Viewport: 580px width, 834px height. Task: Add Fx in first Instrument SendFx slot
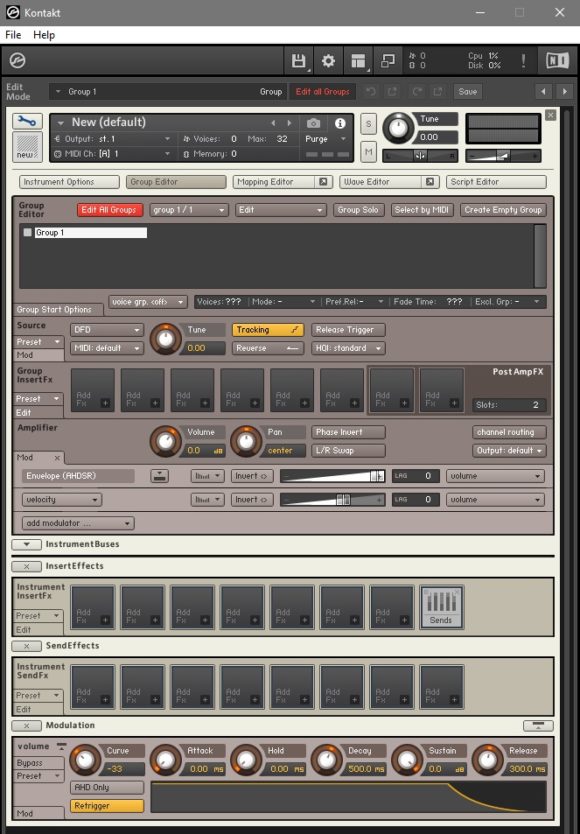pyautogui.click(x=93, y=687)
